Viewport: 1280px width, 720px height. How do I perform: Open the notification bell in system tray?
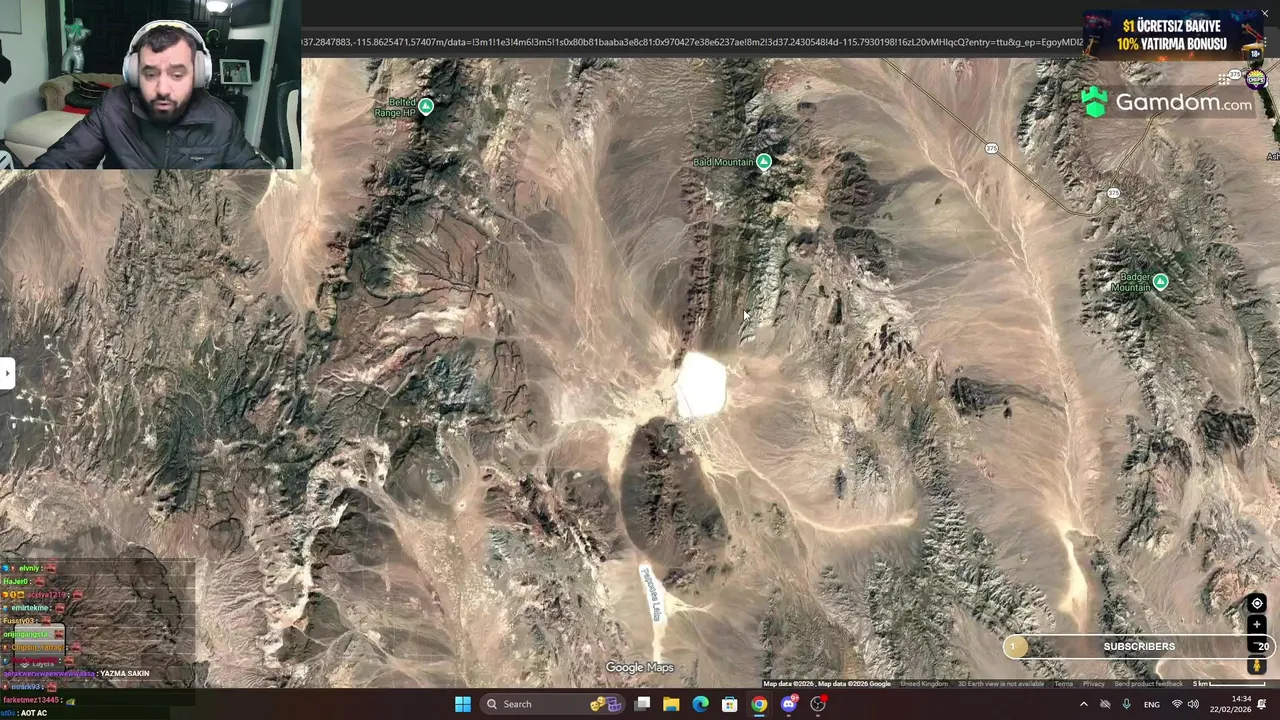point(1262,704)
